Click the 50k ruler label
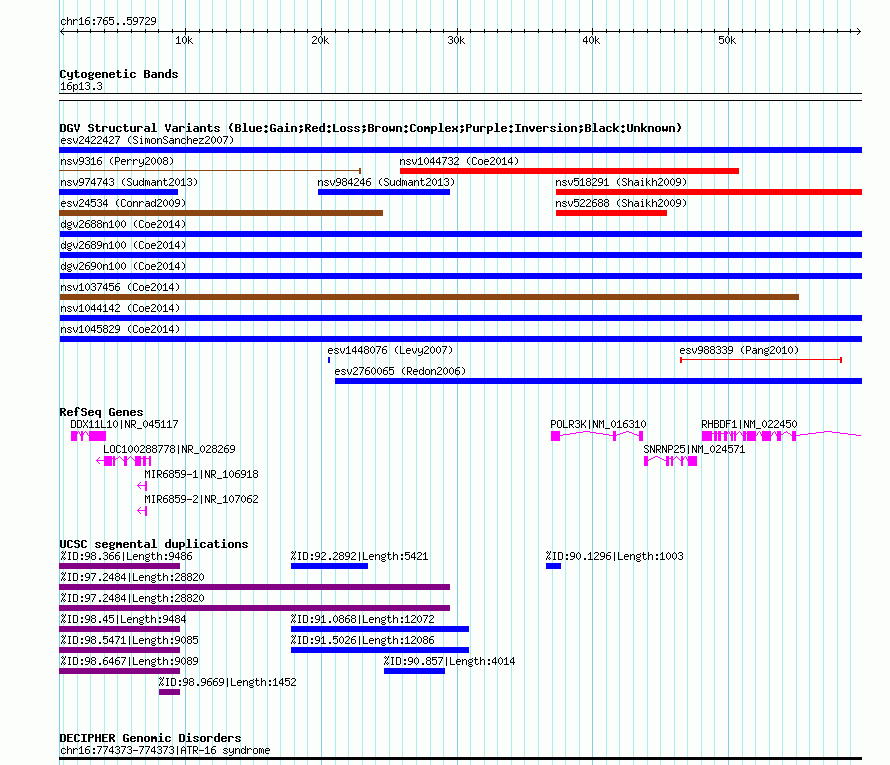 727,40
